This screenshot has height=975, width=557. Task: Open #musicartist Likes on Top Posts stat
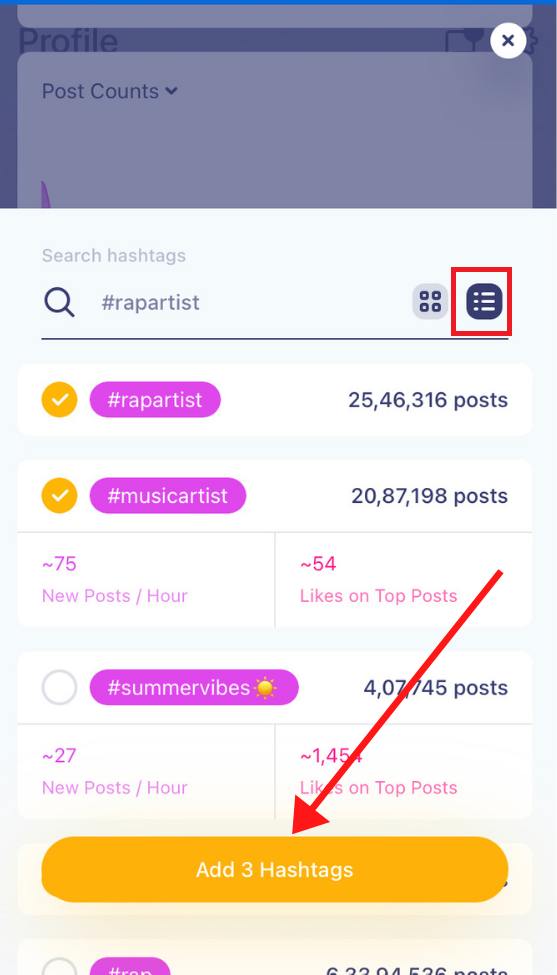point(403,580)
